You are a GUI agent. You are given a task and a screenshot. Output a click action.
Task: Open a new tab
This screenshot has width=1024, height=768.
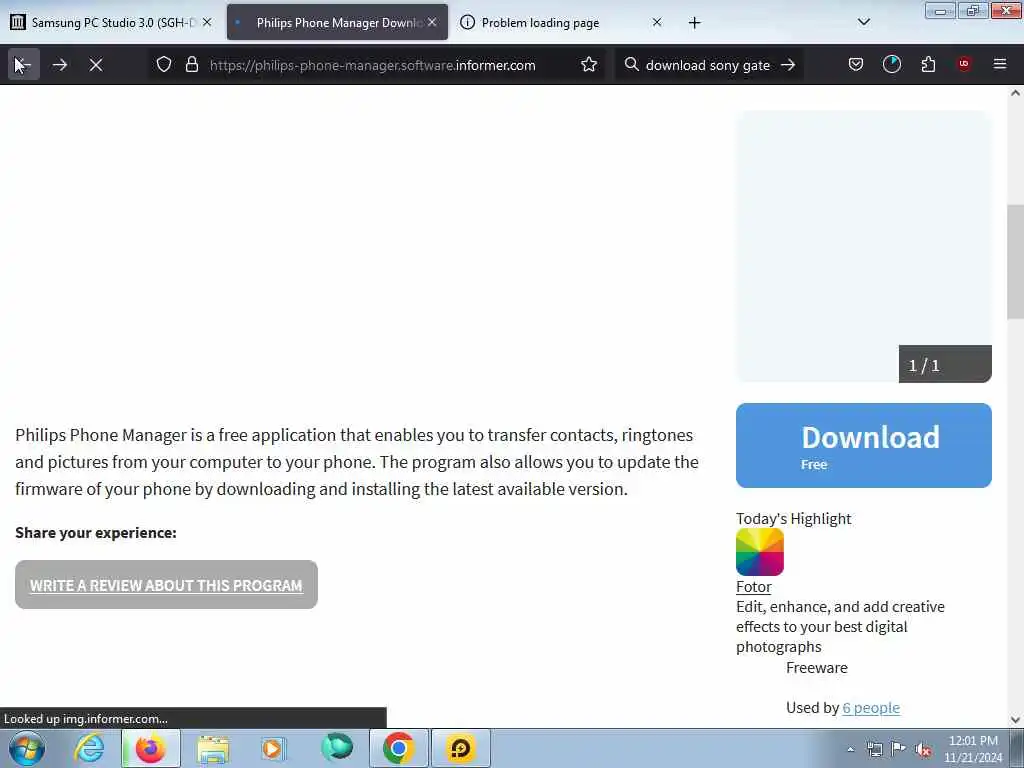pos(694,23)
